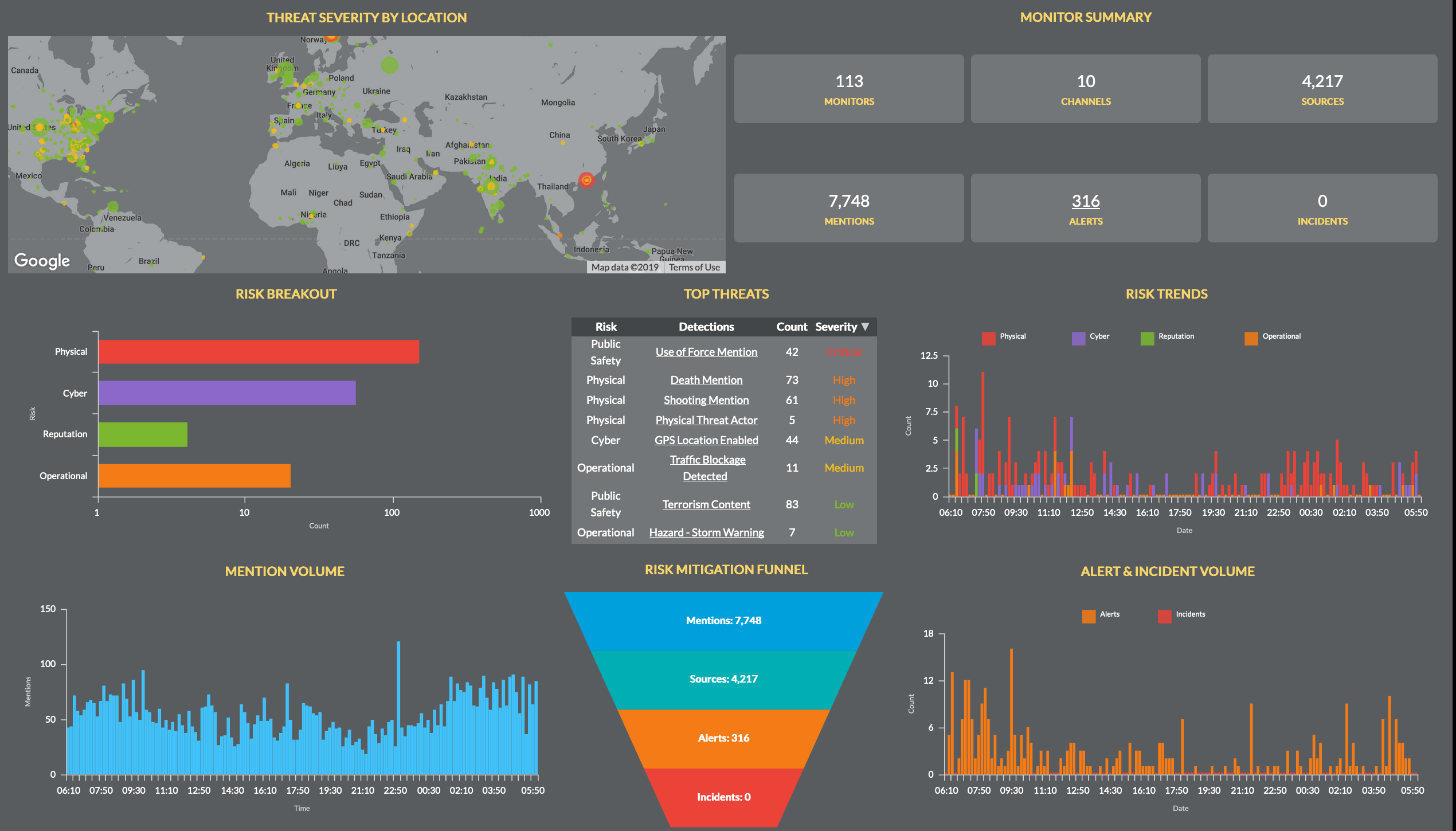Click the large green marker near Ukraine

coord(389,65)
